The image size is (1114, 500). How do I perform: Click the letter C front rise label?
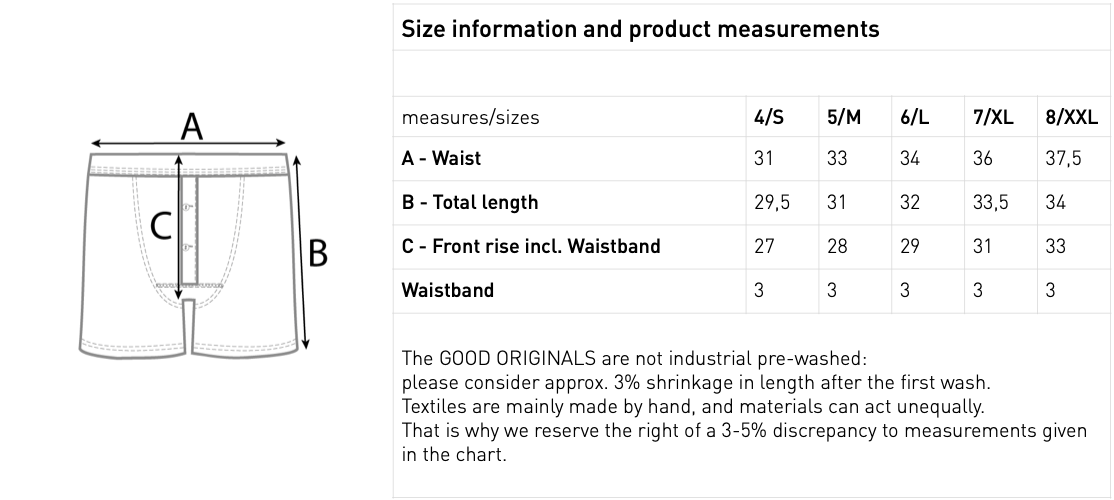161,227
